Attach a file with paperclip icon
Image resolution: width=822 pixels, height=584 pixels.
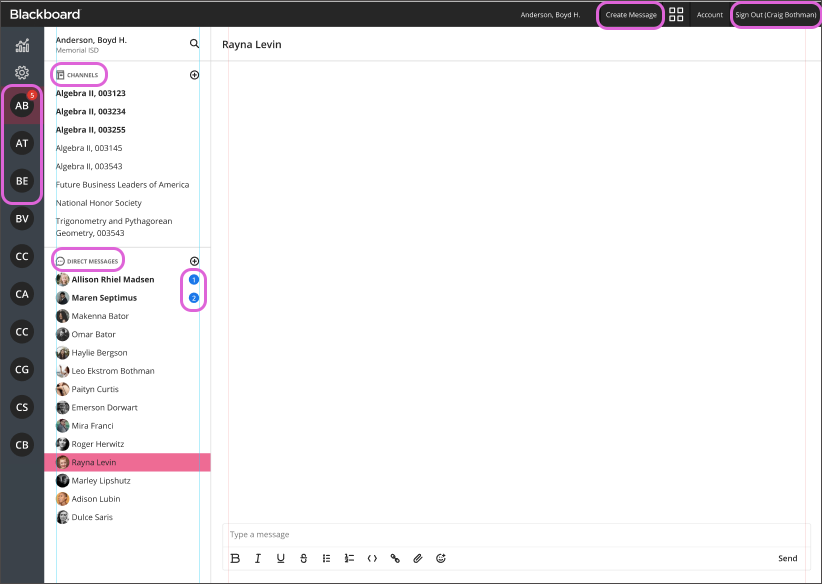[x=418, y=558]
